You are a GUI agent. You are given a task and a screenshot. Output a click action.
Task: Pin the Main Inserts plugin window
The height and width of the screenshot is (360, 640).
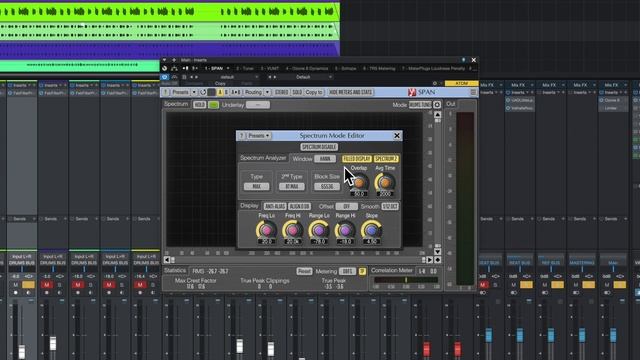pyautogui.click(x=463, y=60)
